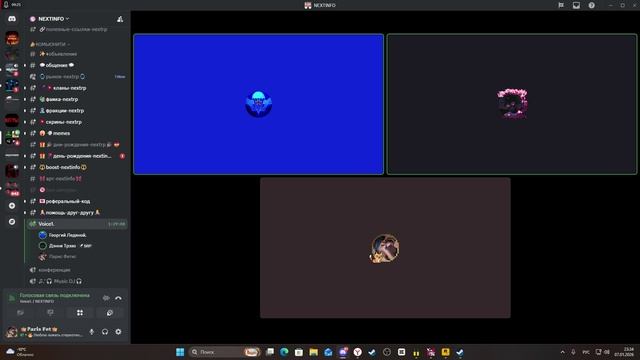The image size is (640, 360).
Task: Open the red-lettered black server icon
Action: pos(12,120)
